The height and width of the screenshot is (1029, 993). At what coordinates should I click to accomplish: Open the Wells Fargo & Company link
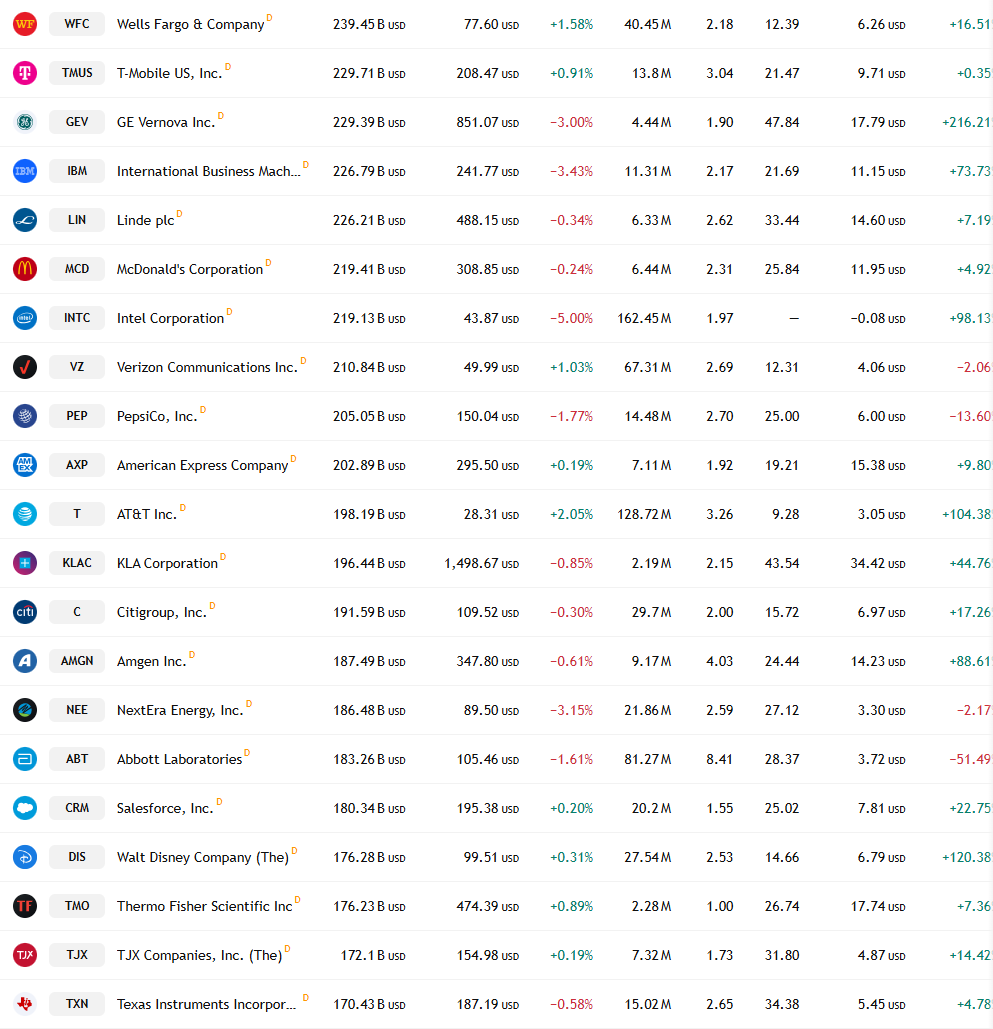click(x=190, y=25)
